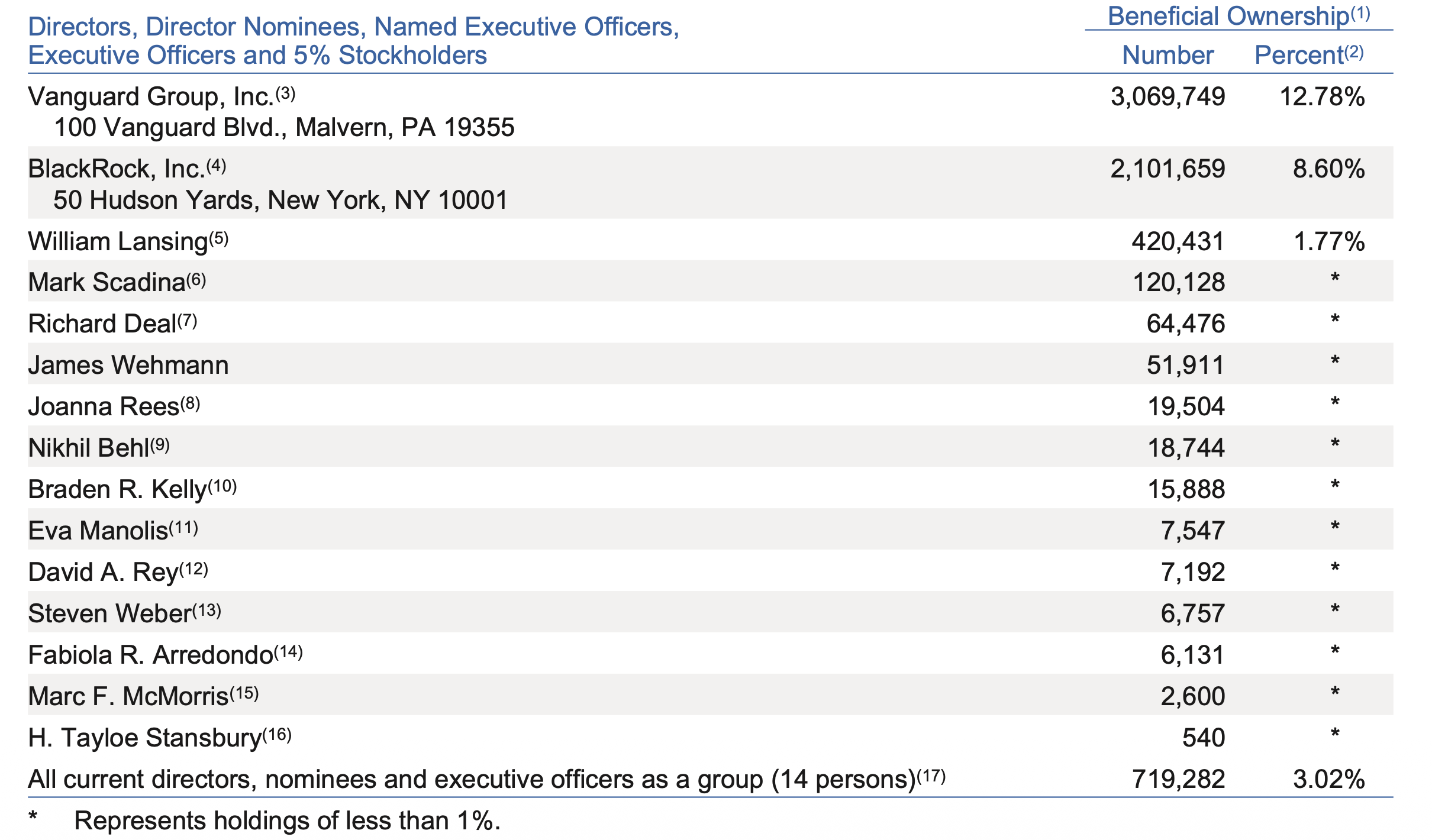Select the BlackRock, Inc. row name
The height and width of the screenshot is (840, 1432).
tap(117, 169)
